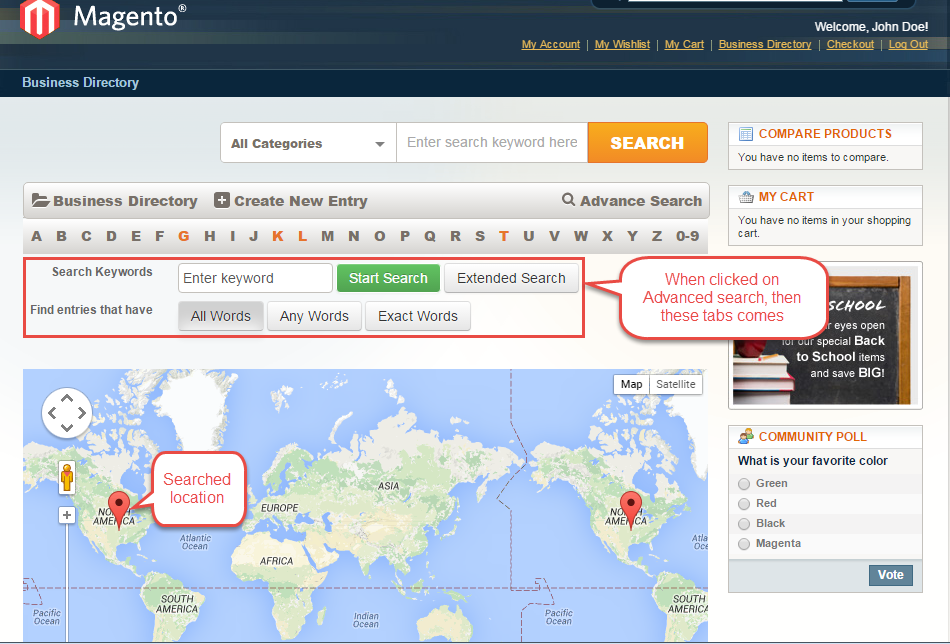The height and width of the screenshot is (644, 950).
Task: Filter directory by letter L
Action: (x=302, y=236)
